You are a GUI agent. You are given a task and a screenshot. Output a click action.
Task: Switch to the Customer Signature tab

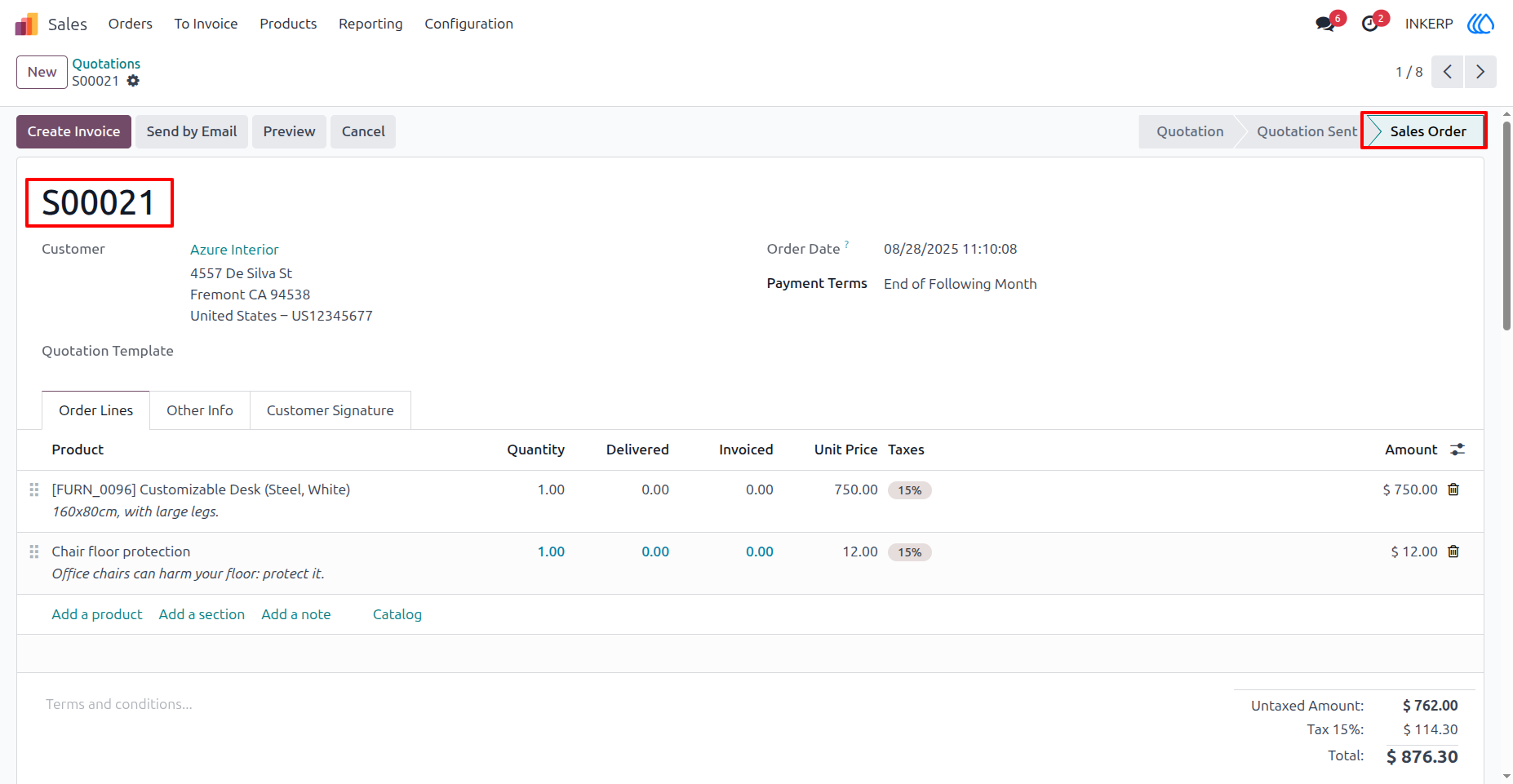click(331, 410)
